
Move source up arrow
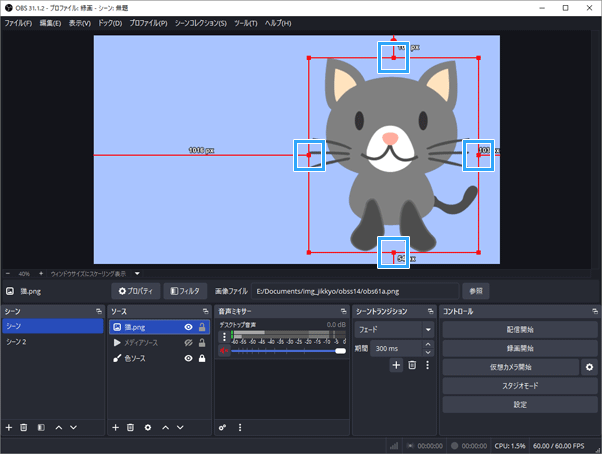point(165,427)
